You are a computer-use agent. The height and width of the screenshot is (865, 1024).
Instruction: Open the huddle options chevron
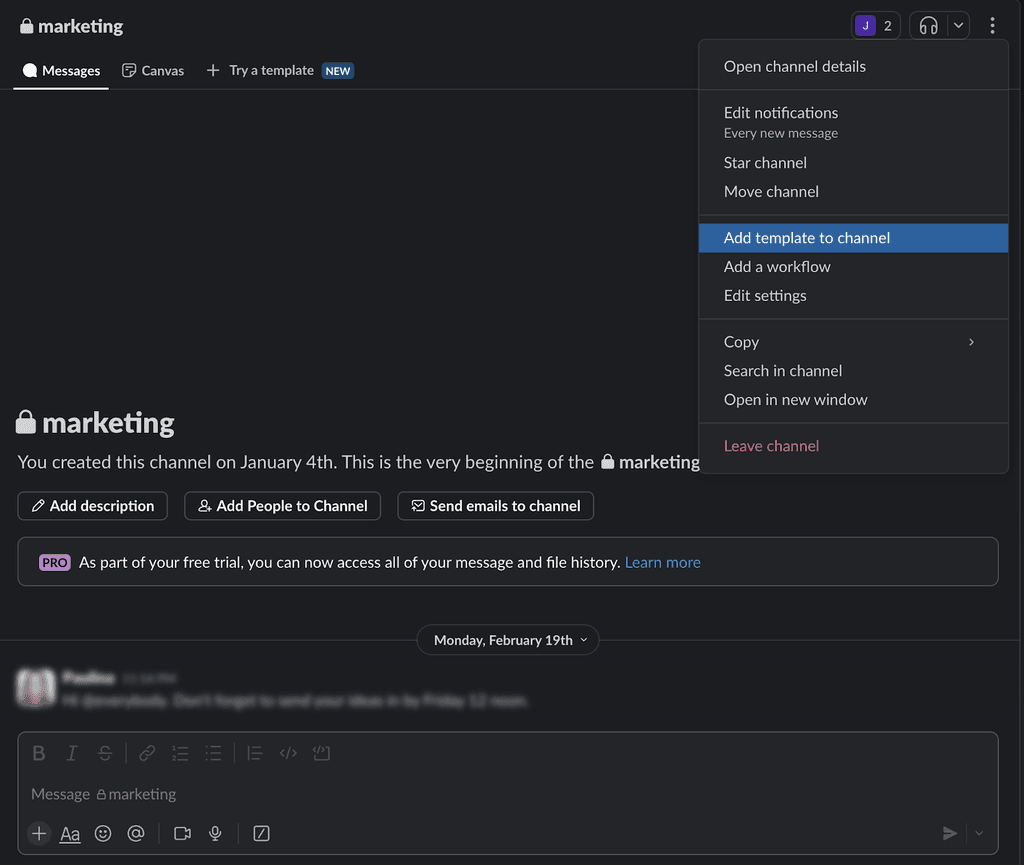tap(959, 25)
